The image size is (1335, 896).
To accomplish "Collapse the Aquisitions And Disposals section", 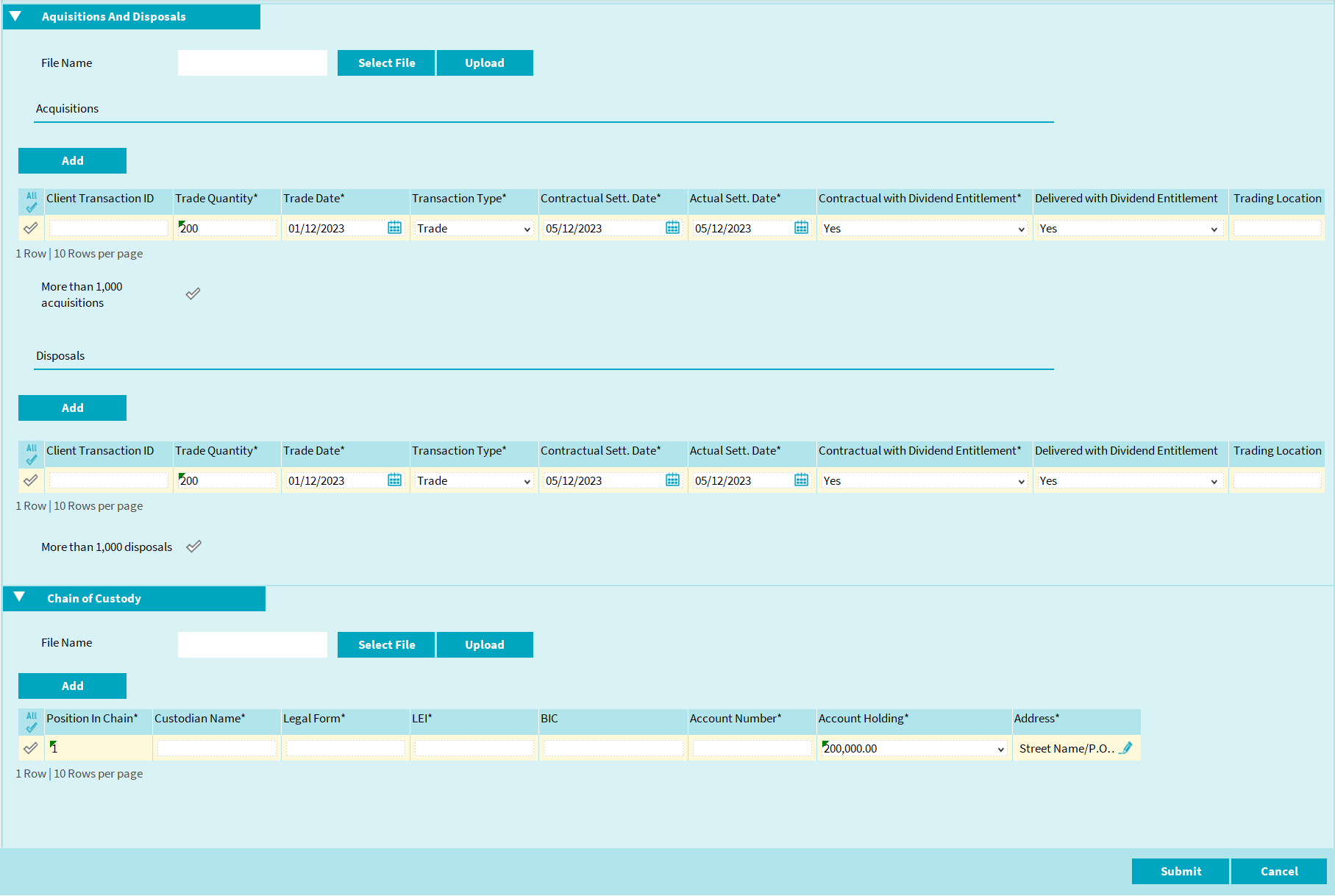I will click(15, 16).
